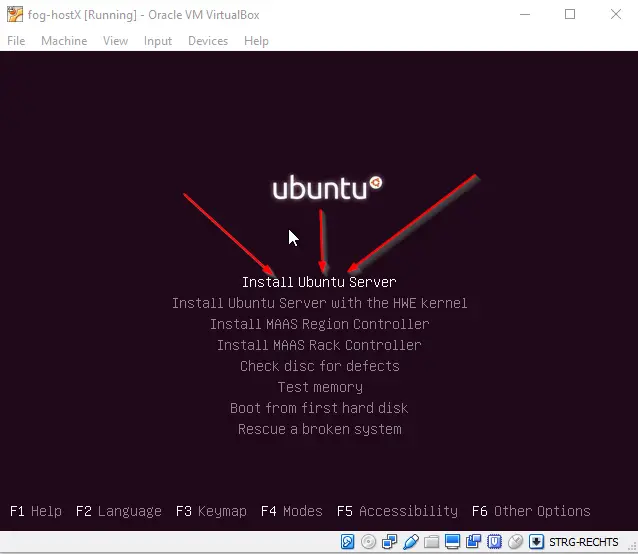Maximize the fog-hostX VirtualBox window
Screen dimensions: 638x554
point(570,14)
